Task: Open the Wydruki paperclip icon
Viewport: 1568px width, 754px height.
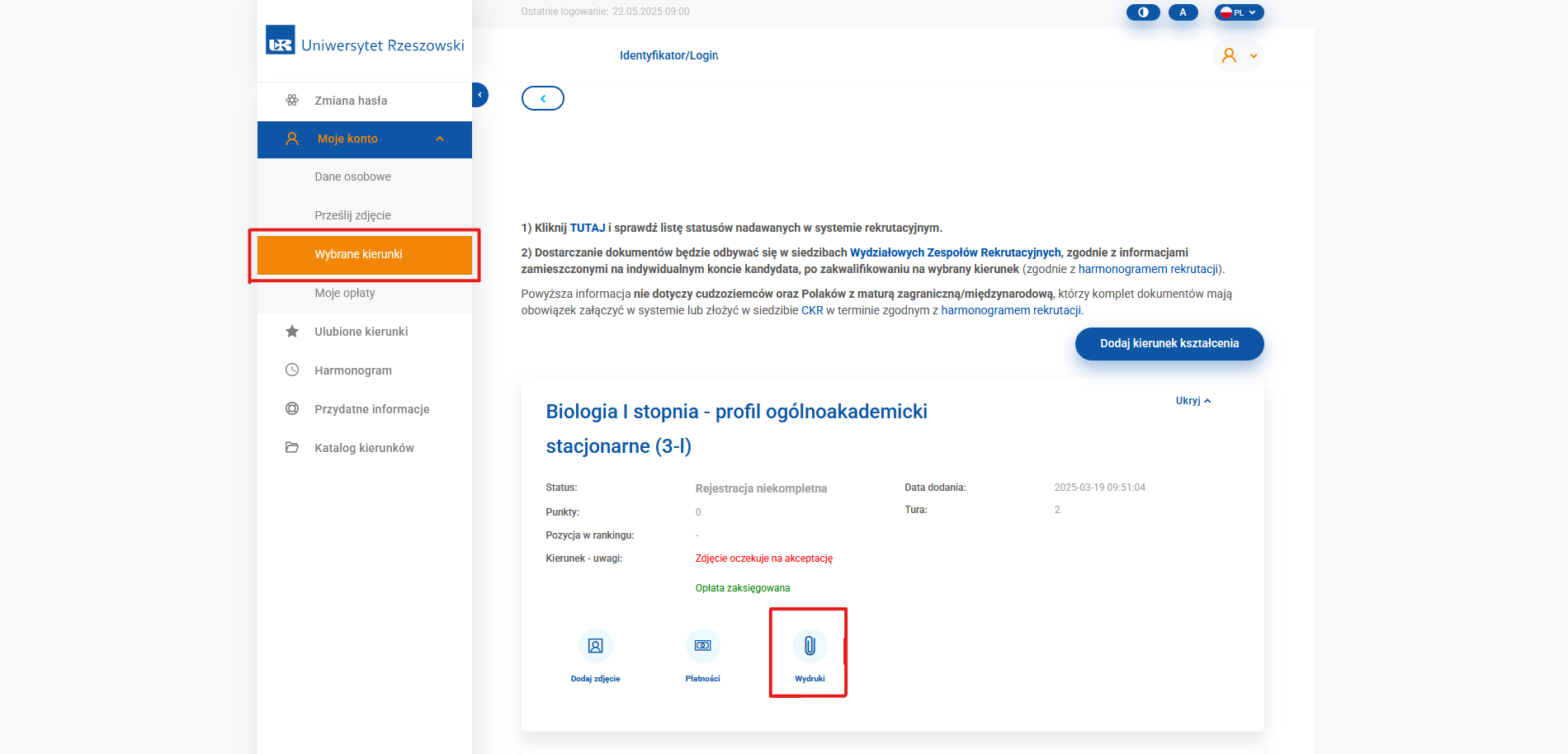Action: click(x=810, y=646)
